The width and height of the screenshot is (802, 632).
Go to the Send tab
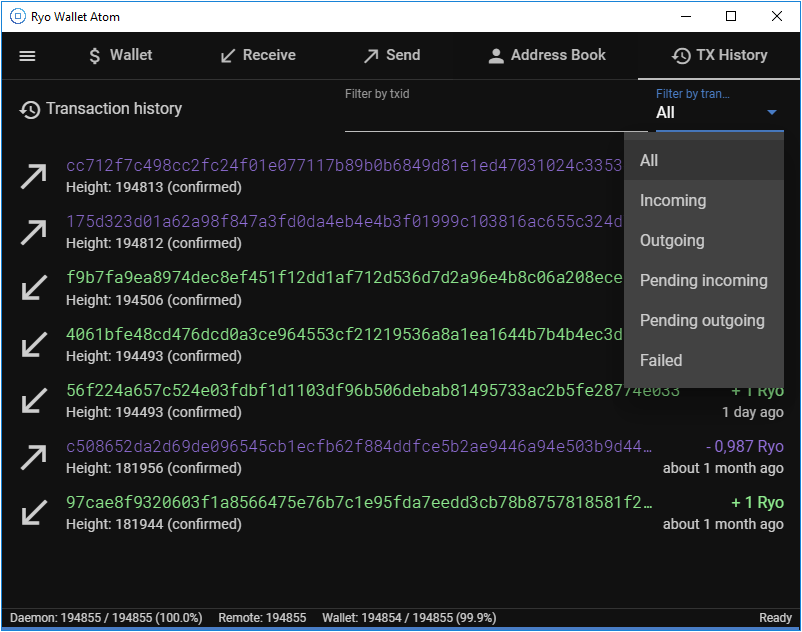[x=392, y=55]
